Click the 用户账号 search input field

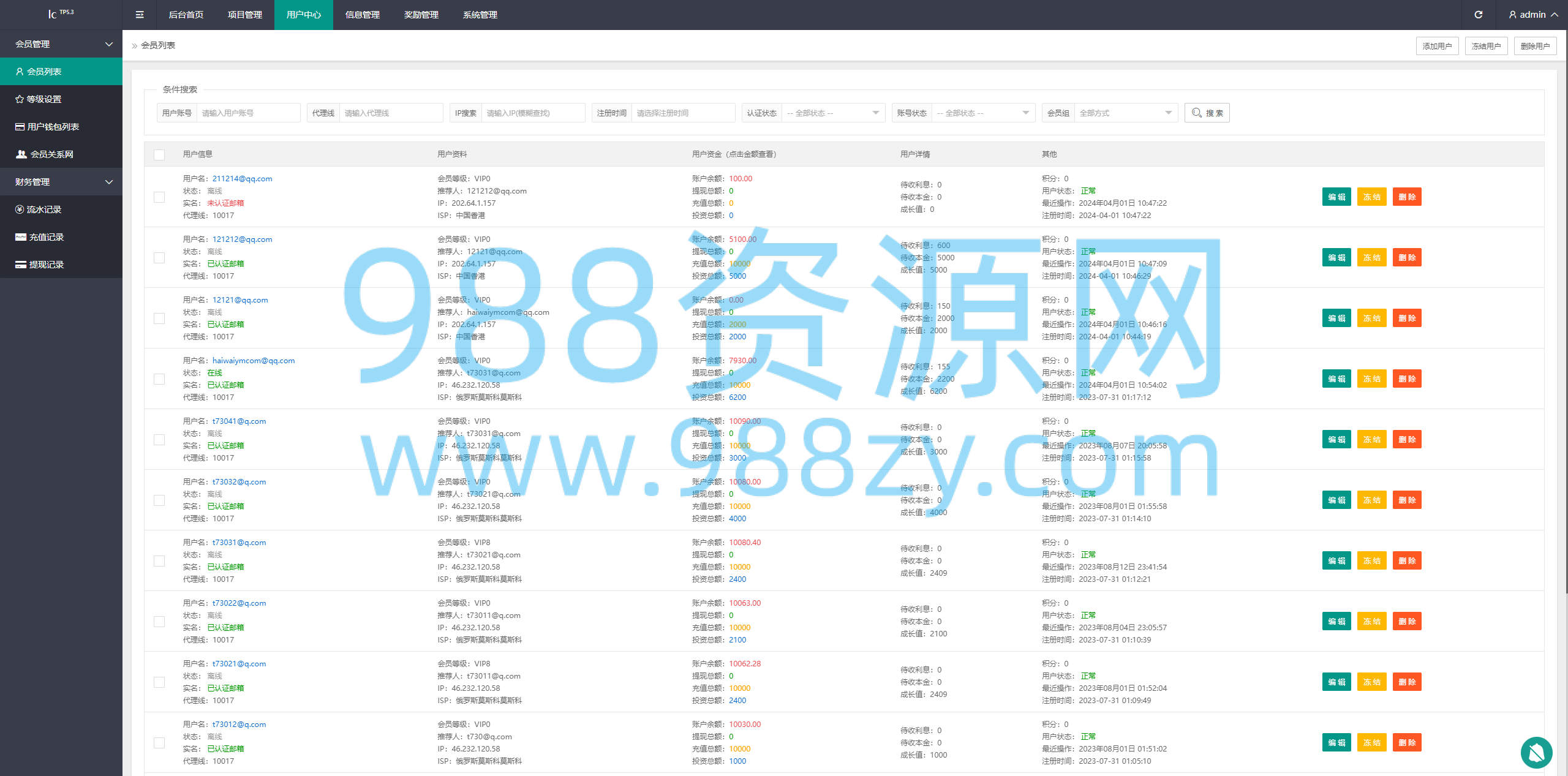(248, 113)
